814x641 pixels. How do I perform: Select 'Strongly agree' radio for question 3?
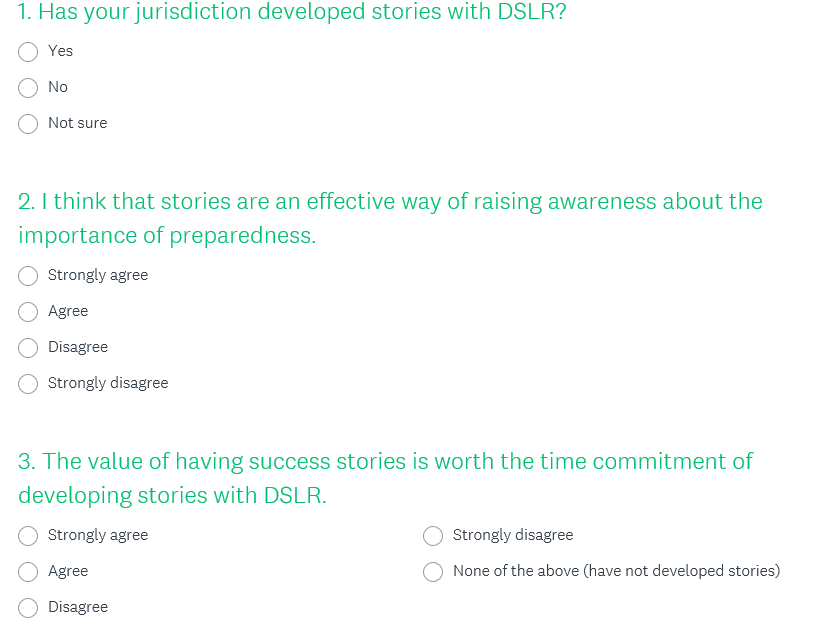tap(29, 535)
